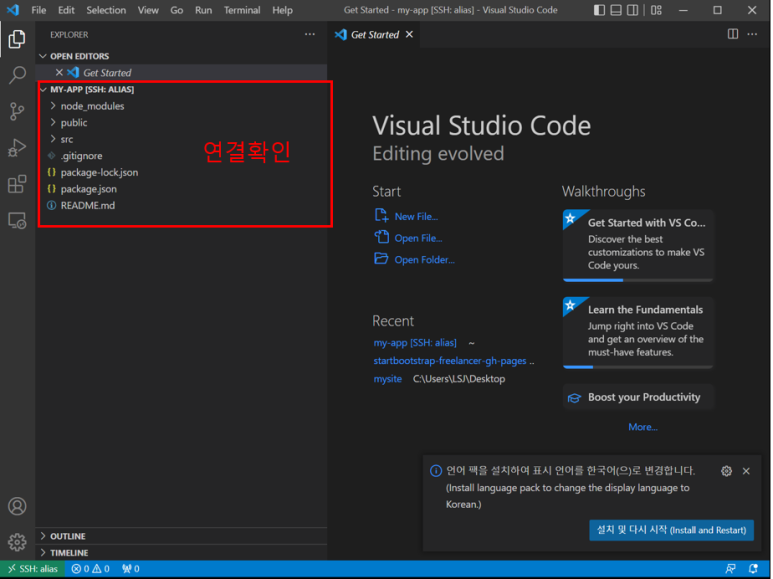Image resolution: width=773 pixels, height=579 pixels.
Task: Open the File menu
Action: click(38, 10)
